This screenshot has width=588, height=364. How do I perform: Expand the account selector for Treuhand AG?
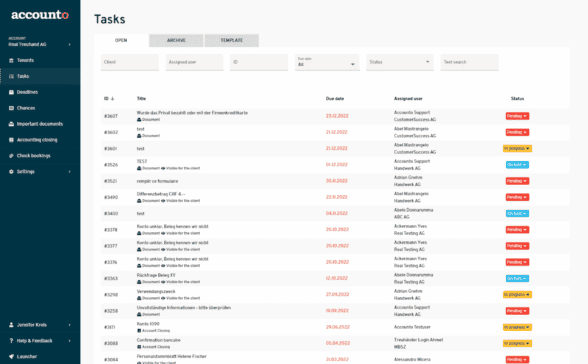coord(70,44)
